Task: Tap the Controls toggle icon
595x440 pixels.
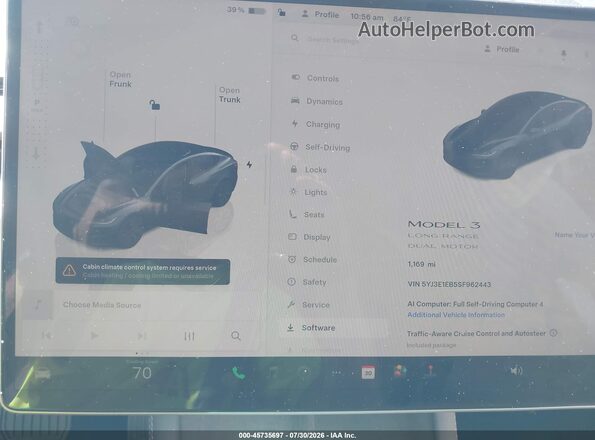Action: click(x=296, y=77)
